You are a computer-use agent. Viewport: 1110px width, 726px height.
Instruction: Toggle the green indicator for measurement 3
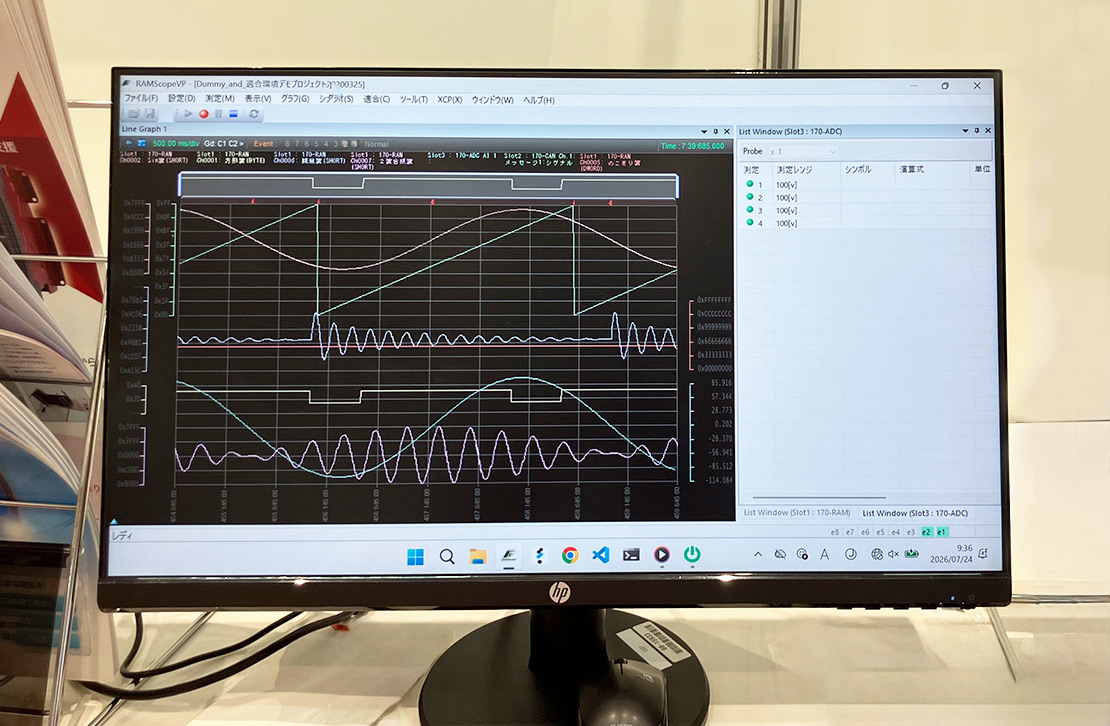(750, 210)
